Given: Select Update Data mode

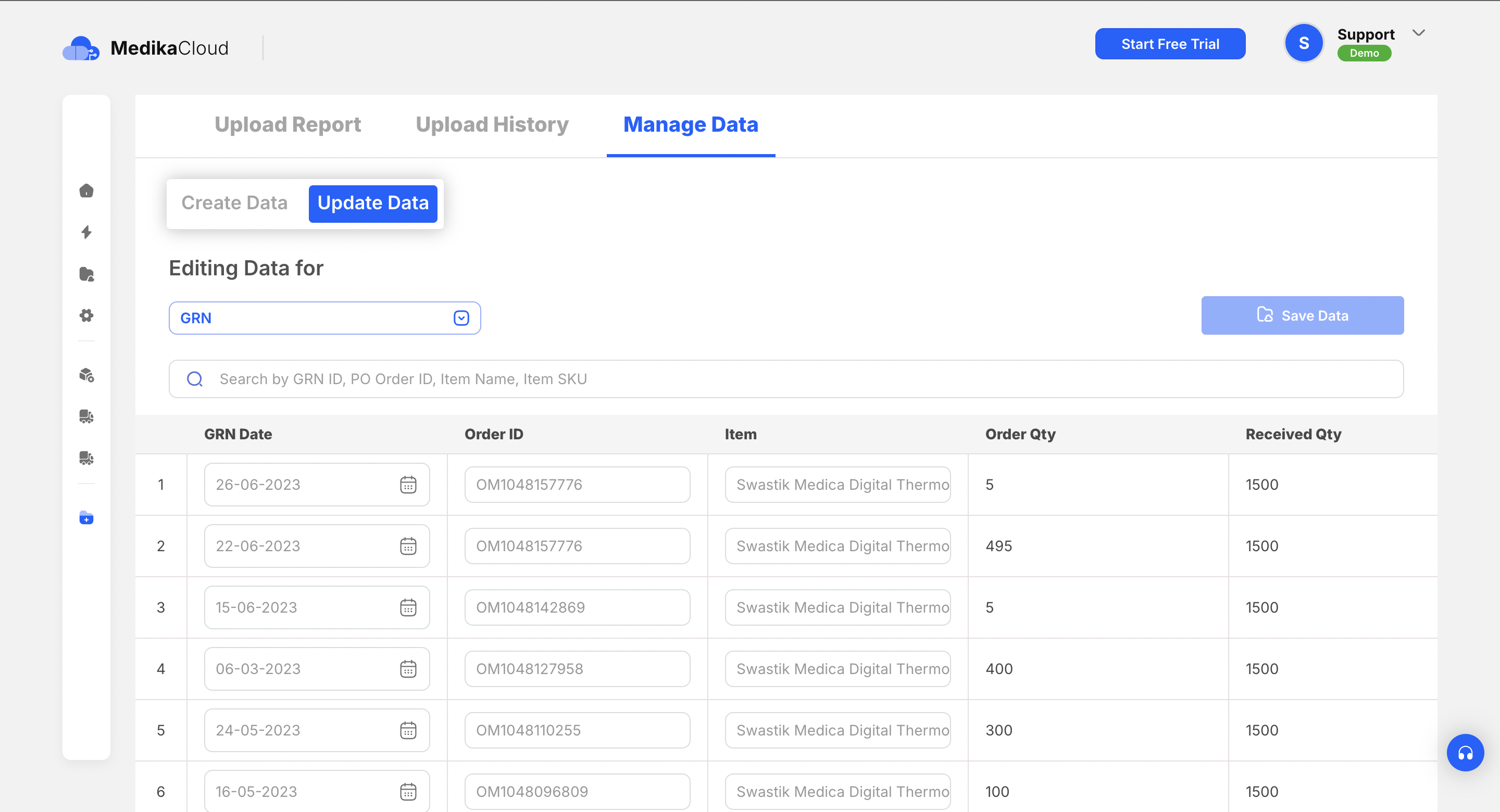Looking at the screenshot, I should click(373, 203).
